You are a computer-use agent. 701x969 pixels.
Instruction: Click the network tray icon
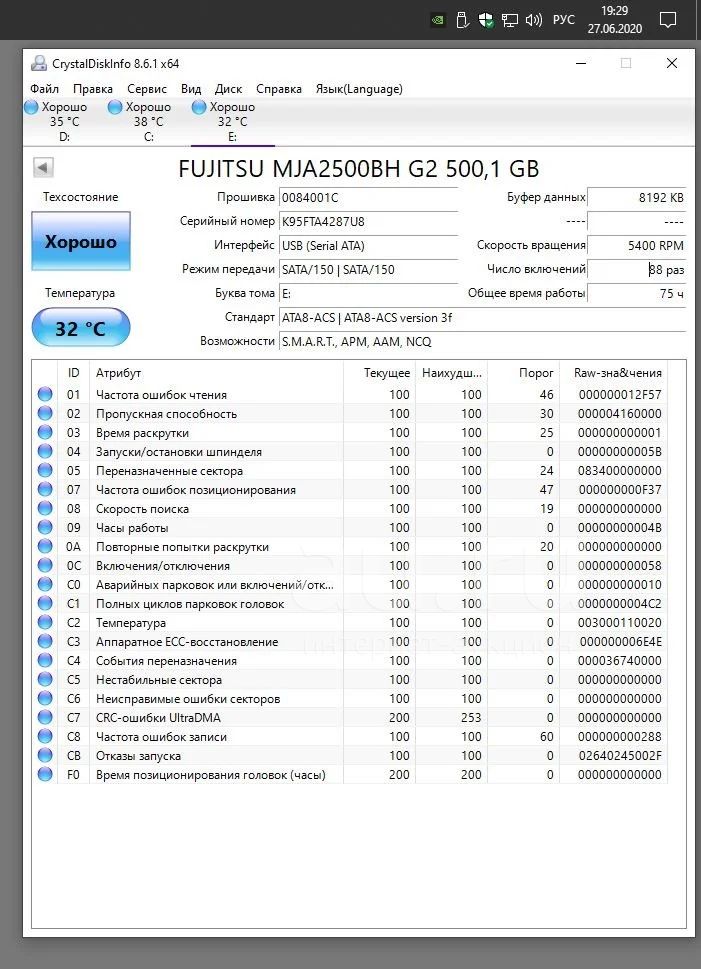coord(509,20)
